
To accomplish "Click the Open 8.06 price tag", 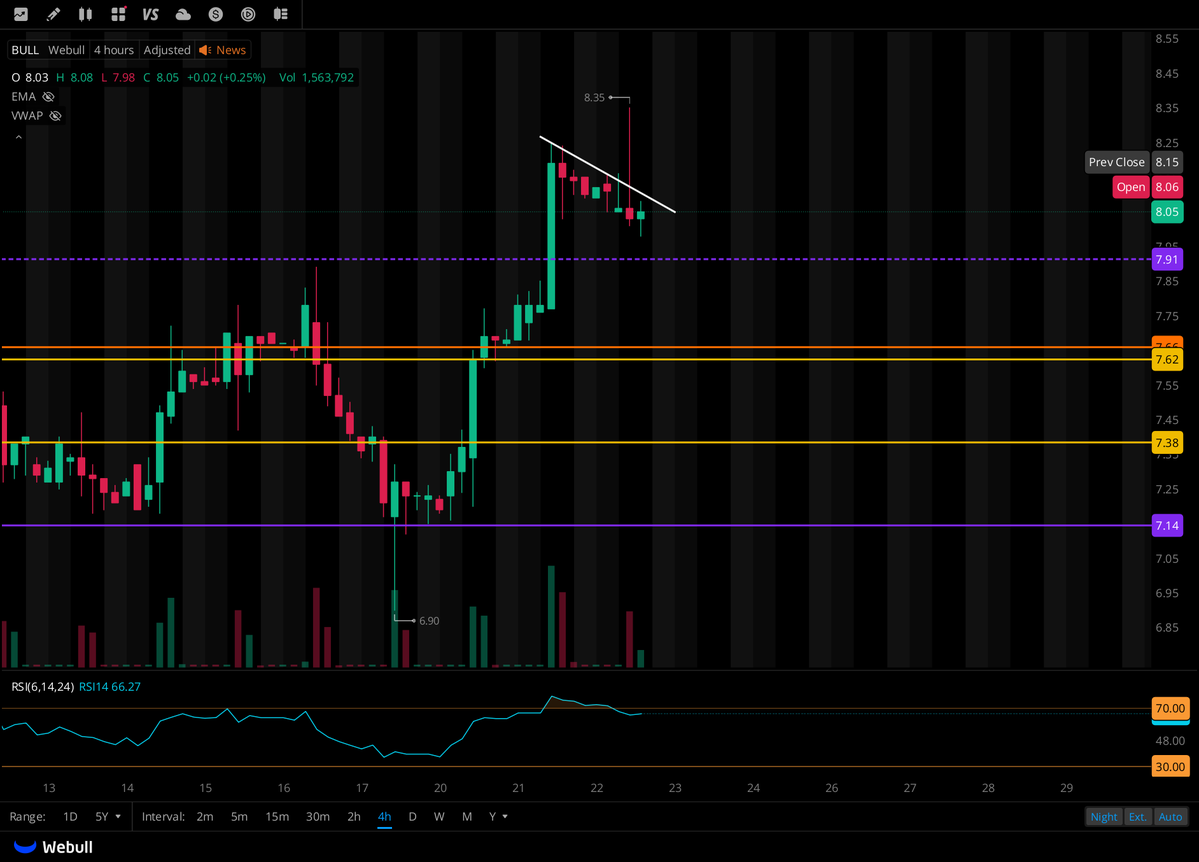I will 1147,187.
